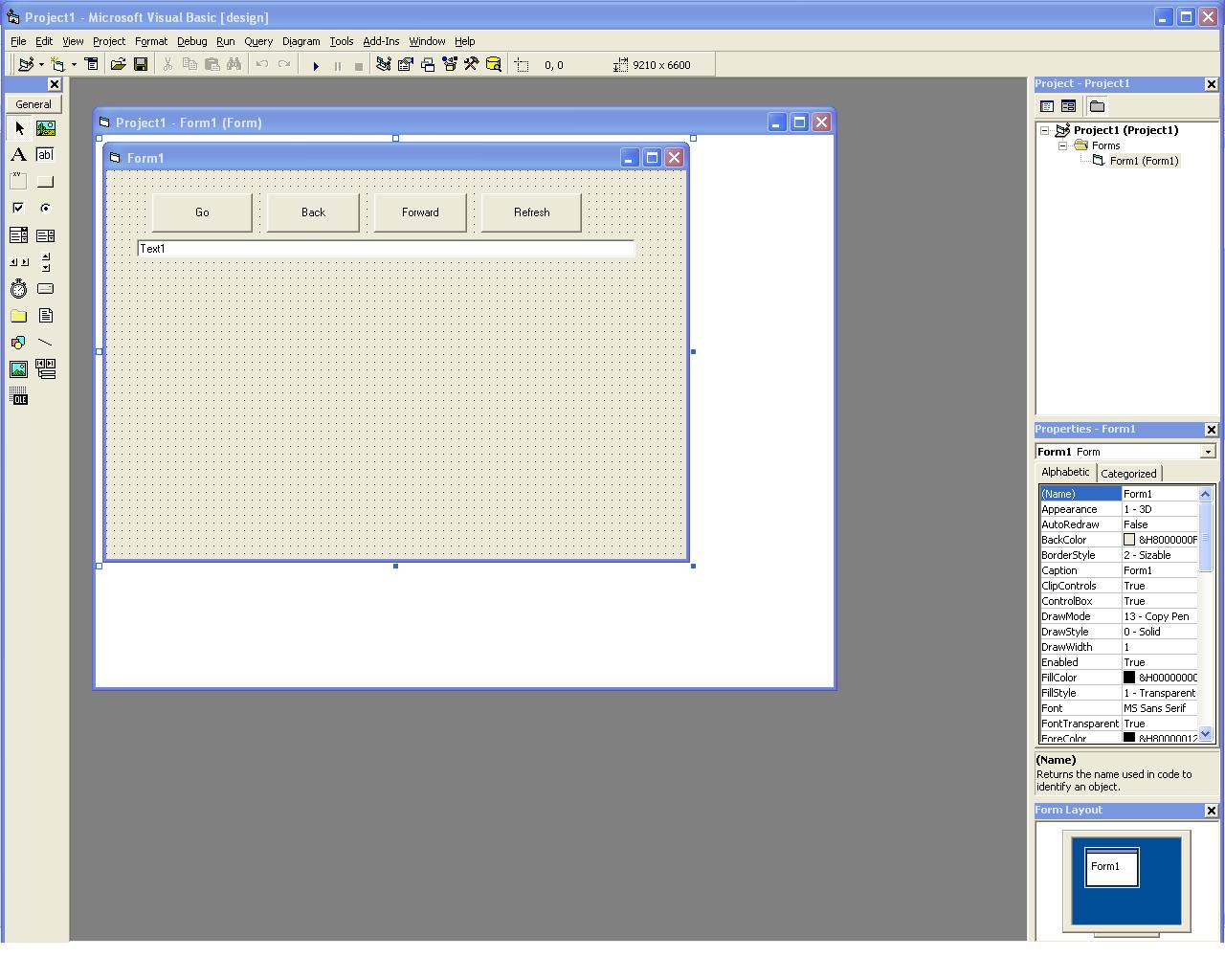Click the BackColor color swatch
The height and width of the screenshot is (980, 1225).
tap(1129, 540)
